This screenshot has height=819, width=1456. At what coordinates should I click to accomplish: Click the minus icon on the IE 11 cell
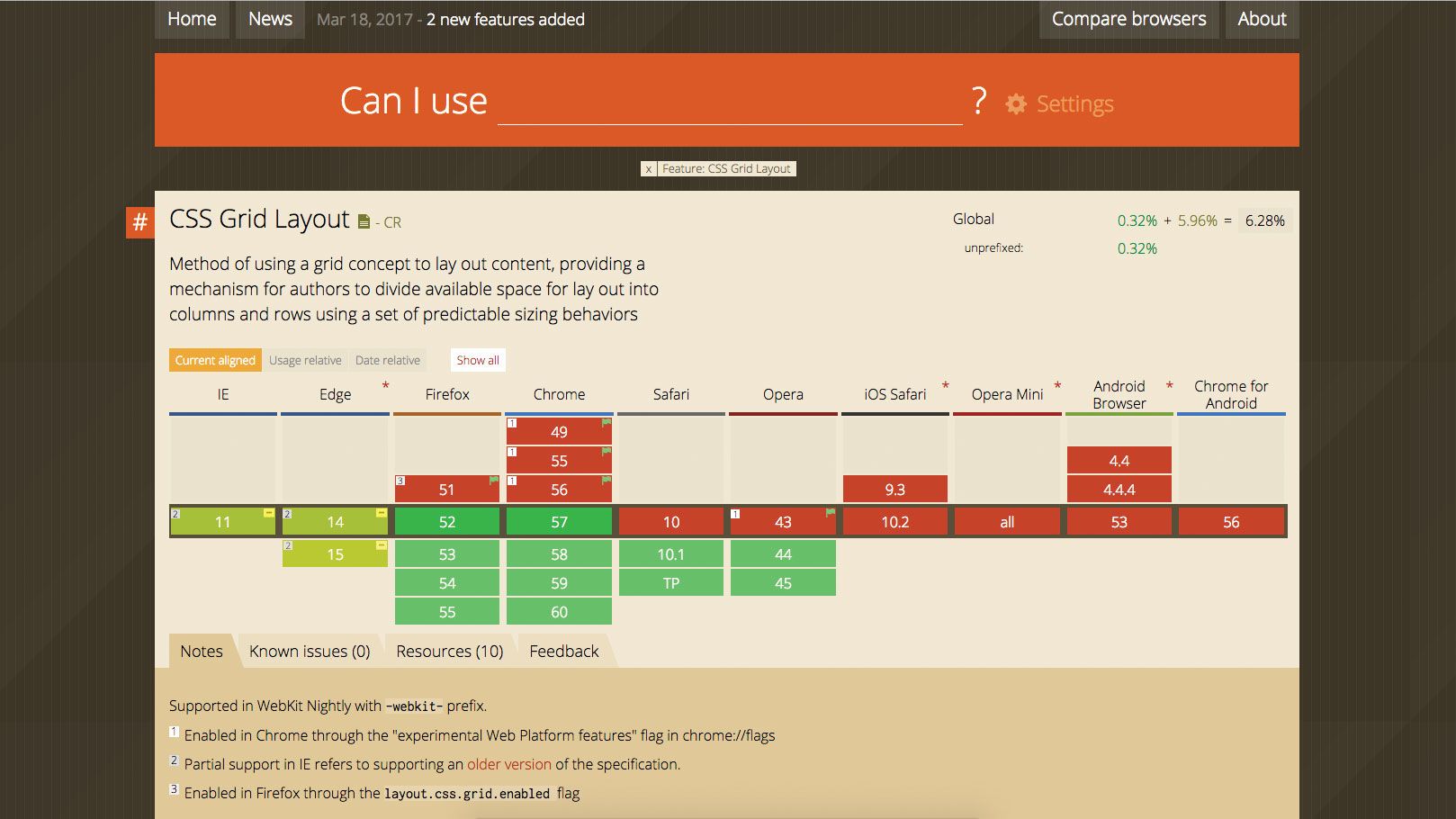click(x=269, y=513)
